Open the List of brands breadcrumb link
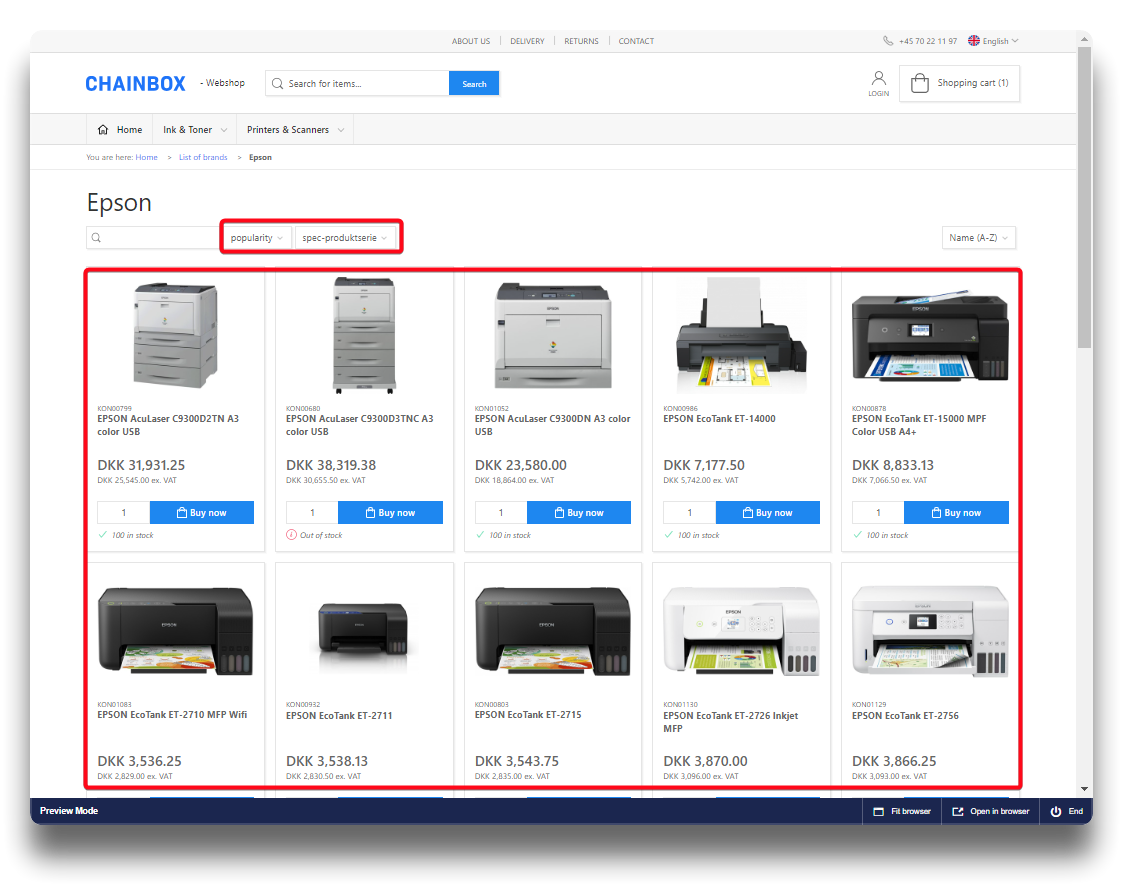Screen dimensions: 1123x887 click(203, 157)
